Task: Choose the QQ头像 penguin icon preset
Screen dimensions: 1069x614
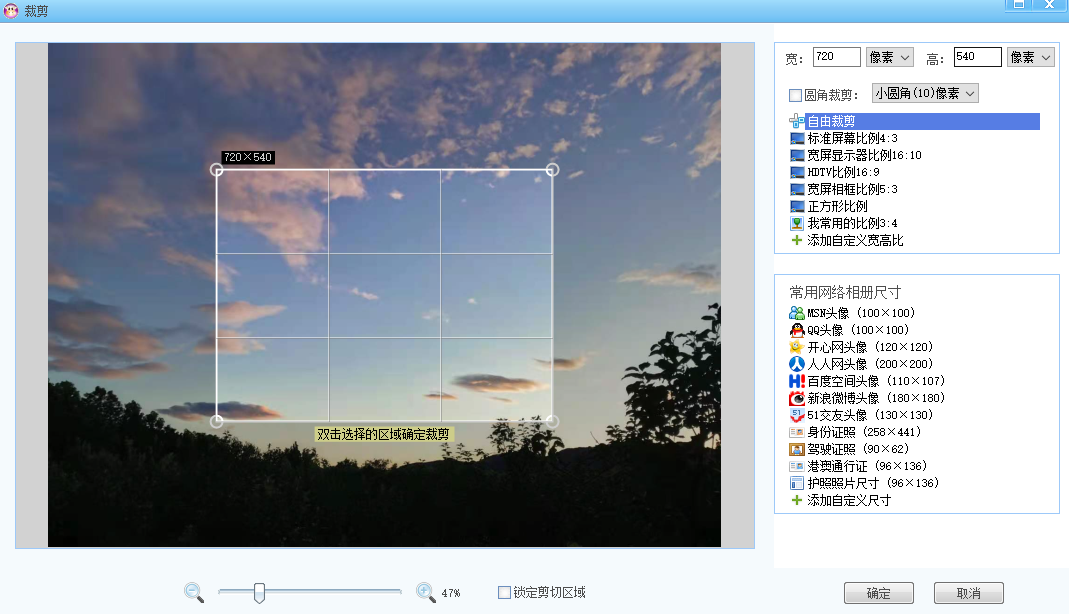Action: pos(797,330)
